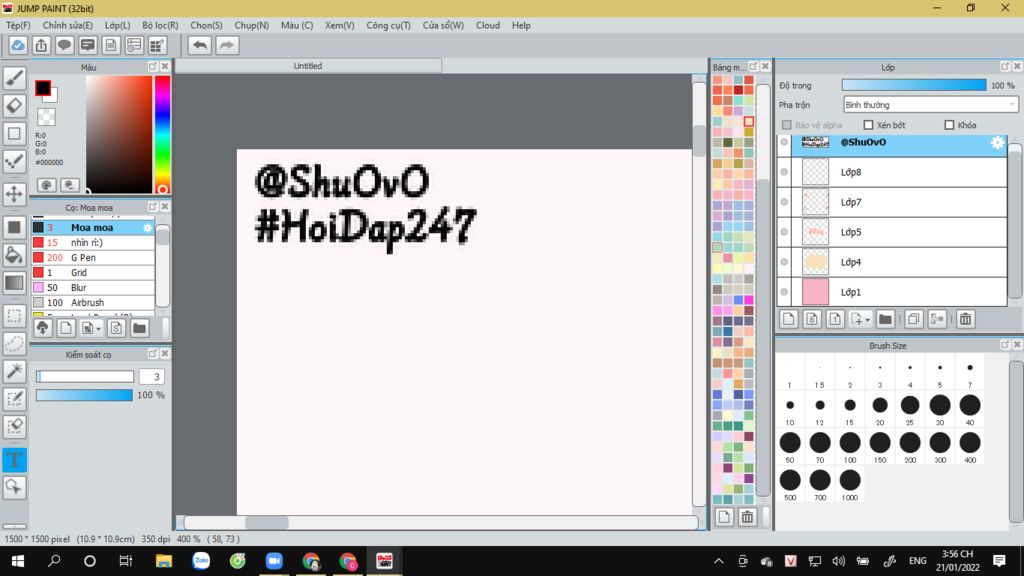Open the Chỉnh sửa(E) menu
The height and width of the screenshot is (576, 1024).
67,25
